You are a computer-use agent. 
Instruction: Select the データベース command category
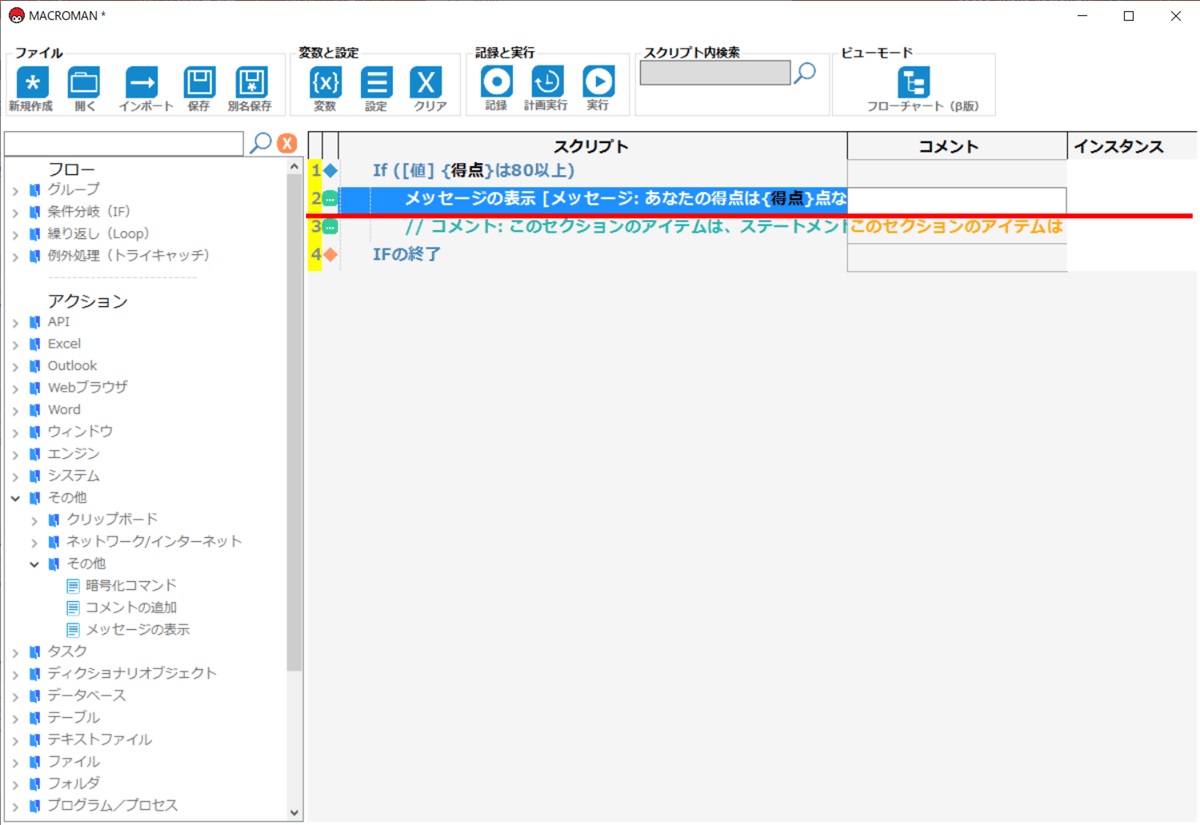pyautogui.click(x=87, y=696)
